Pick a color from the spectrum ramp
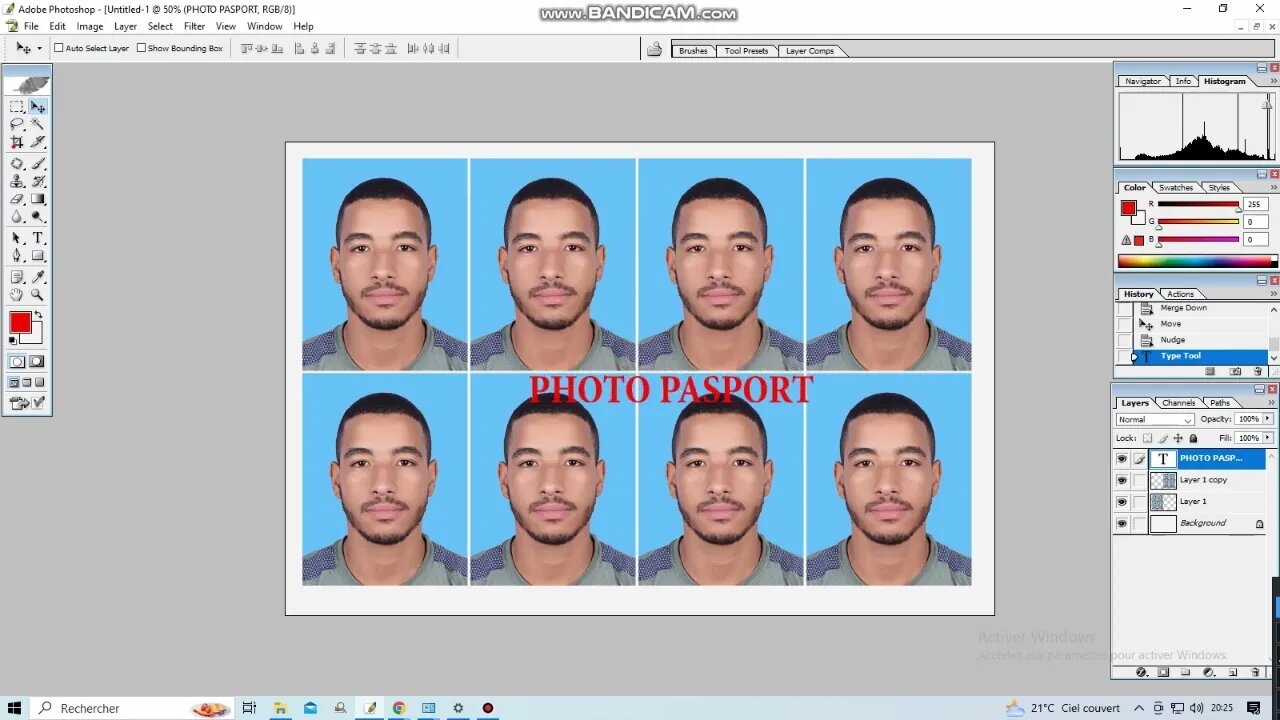This screenshot has width=1280, height=720. pos(1197,262)
